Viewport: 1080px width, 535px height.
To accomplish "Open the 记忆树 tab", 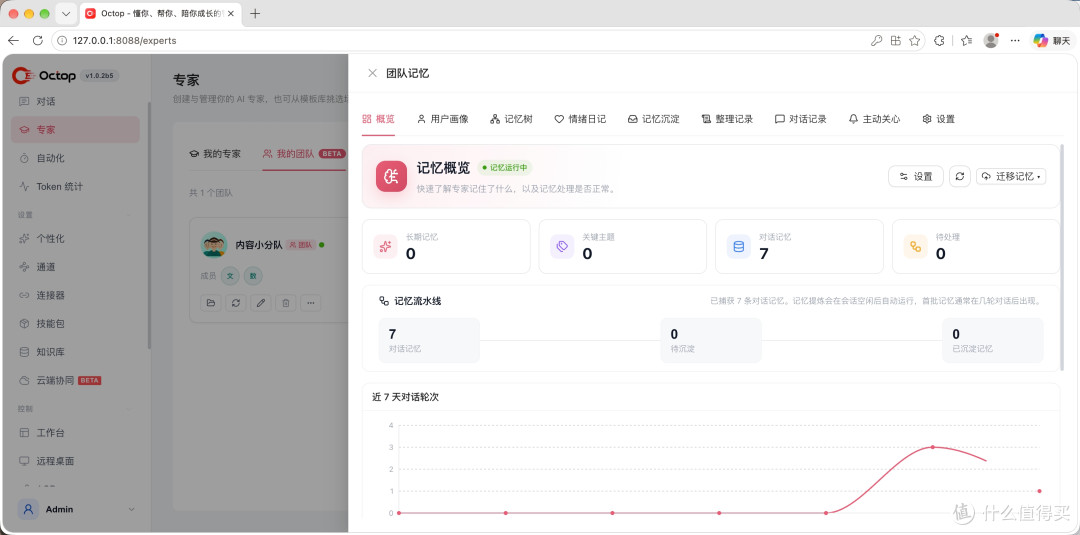I will point(511,118).
